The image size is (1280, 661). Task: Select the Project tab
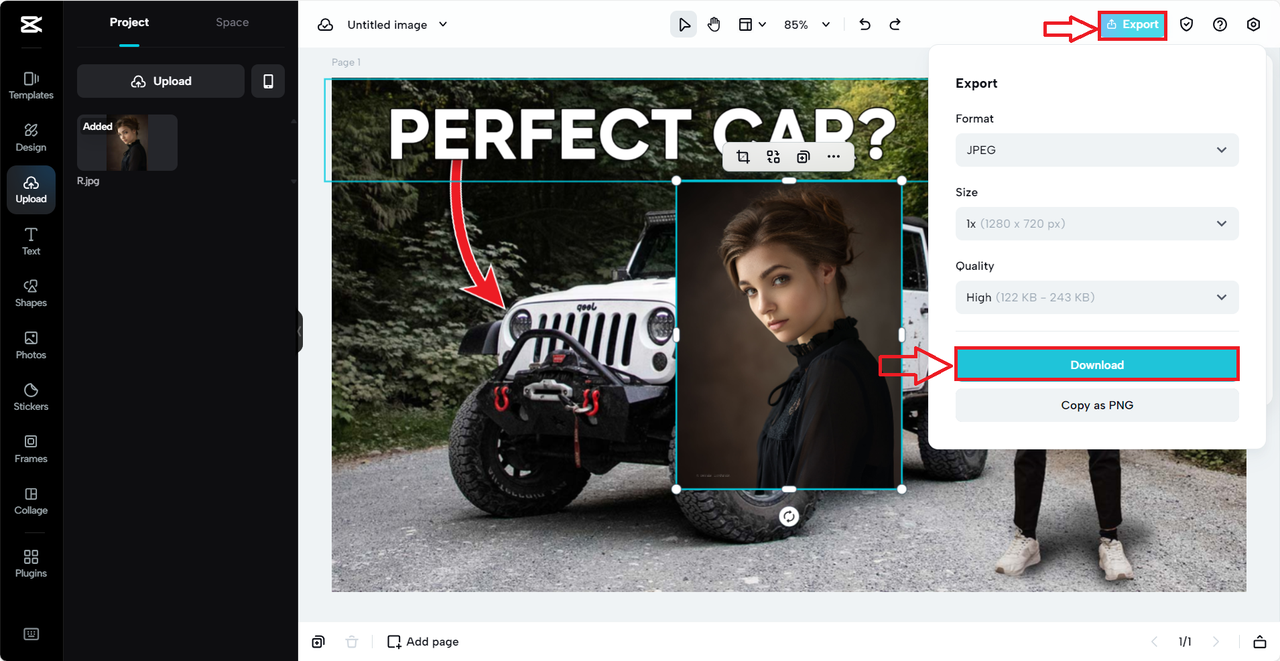coord(129,22)
